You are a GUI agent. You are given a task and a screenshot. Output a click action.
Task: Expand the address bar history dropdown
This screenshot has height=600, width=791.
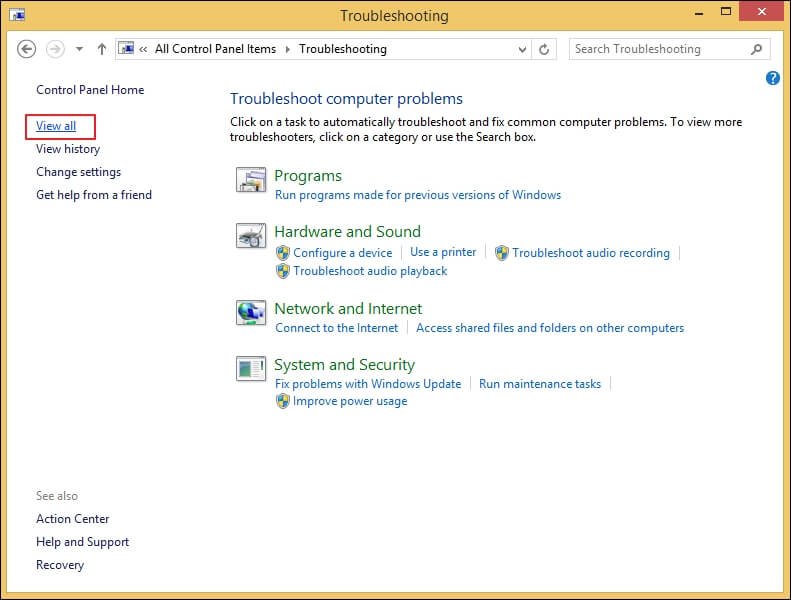pyautogui.click(x=523, y=49)
